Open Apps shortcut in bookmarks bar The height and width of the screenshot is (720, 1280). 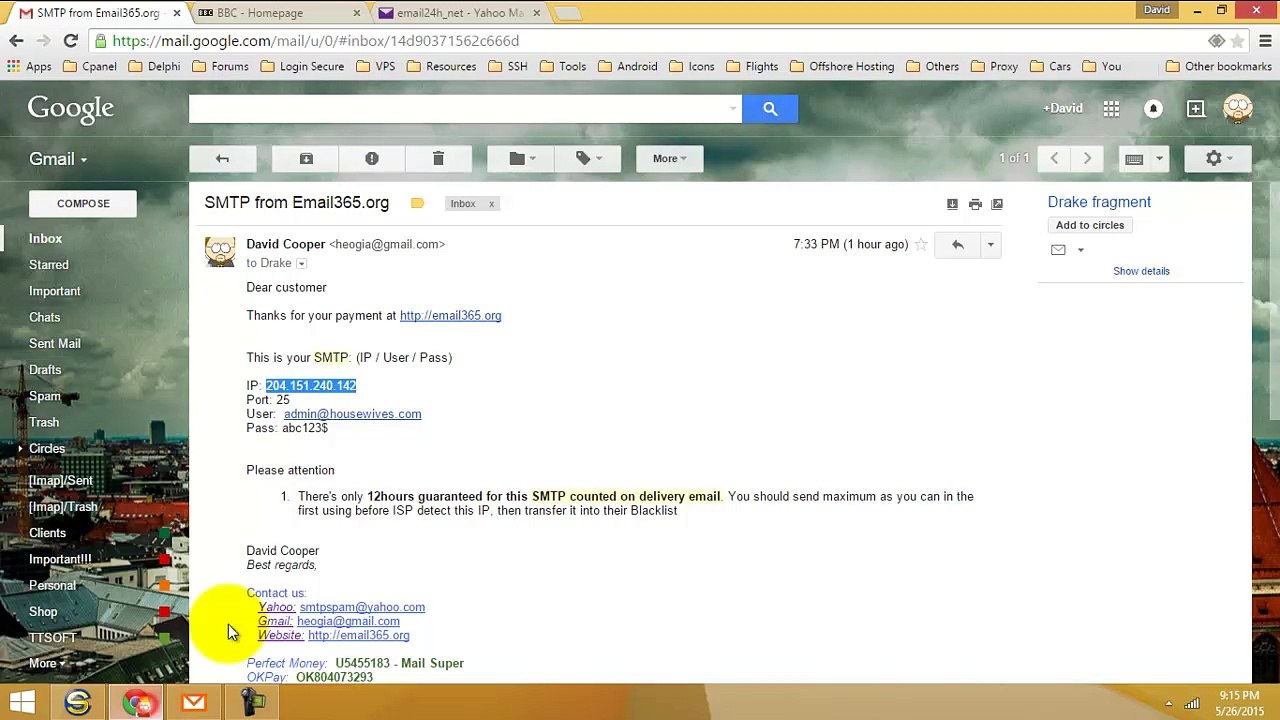pos(29,67)
